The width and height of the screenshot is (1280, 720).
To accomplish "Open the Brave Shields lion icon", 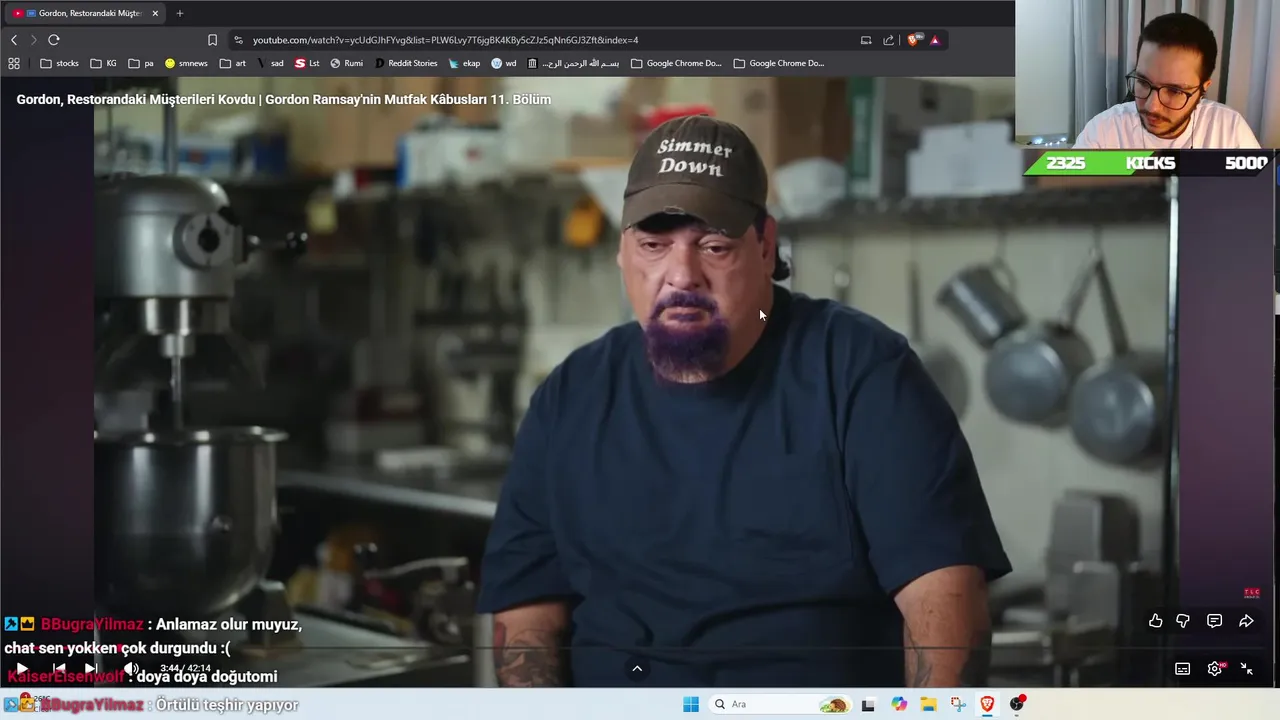I will click(x=913, y=40).
